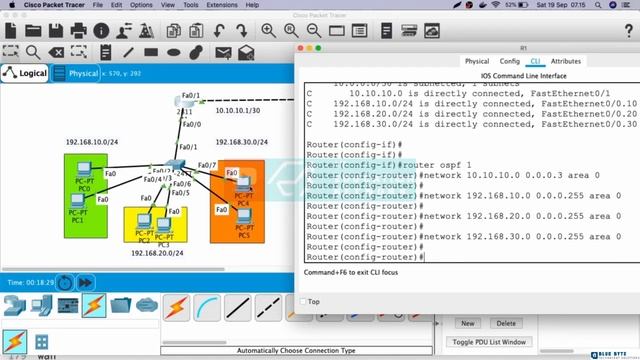
Task: Select the Connections lightning category icon
Action: tap(94, 305)
